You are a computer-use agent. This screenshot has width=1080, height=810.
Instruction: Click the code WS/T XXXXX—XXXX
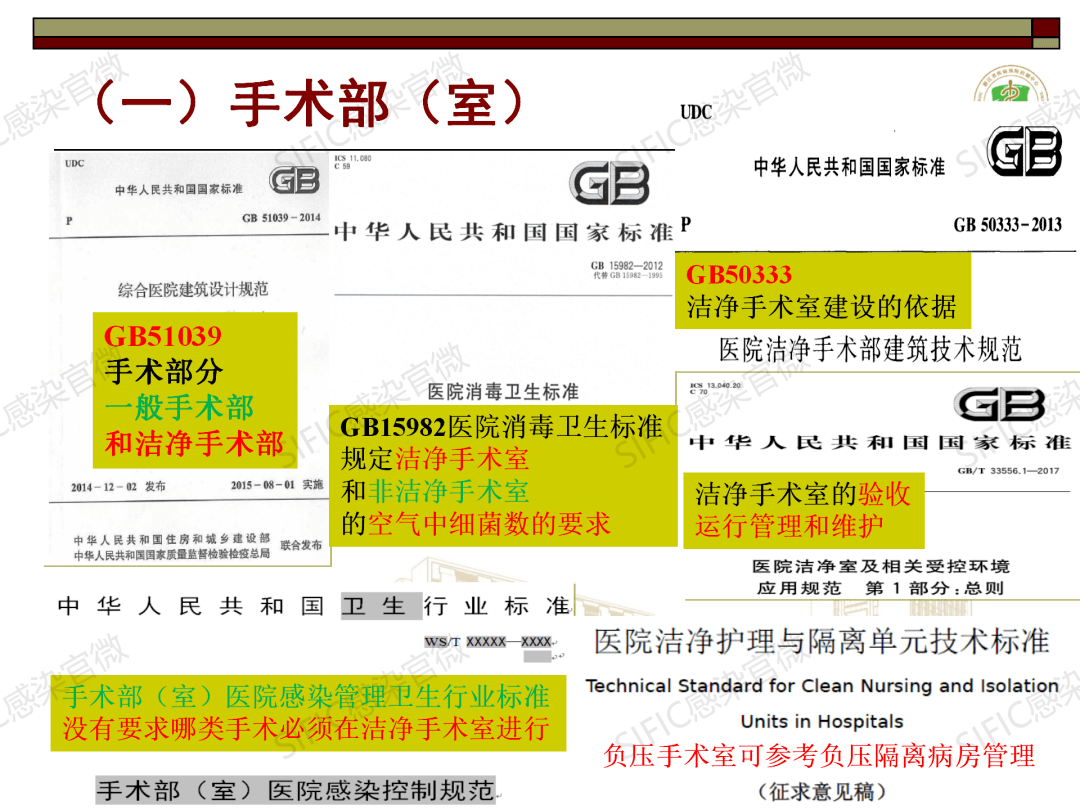coord(488,642)
